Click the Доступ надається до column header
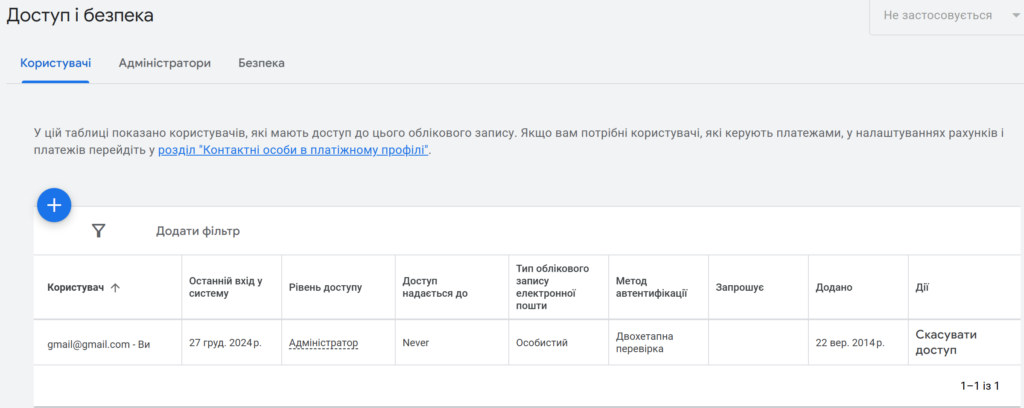The height and width of the screenshot is (408, 1024). tap(435, 287)
